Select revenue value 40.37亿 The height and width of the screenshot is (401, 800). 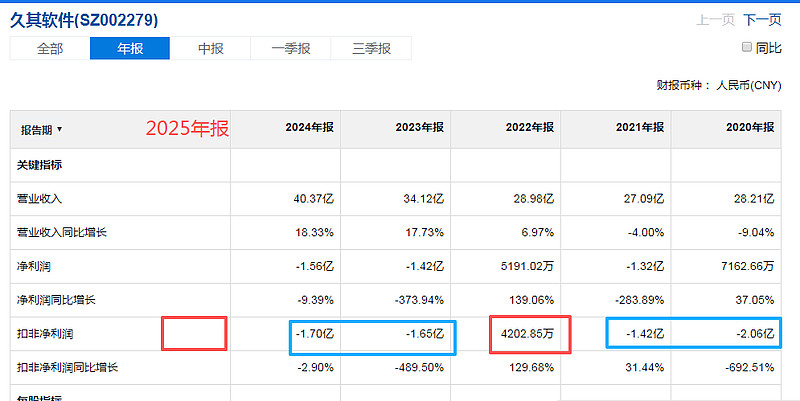[x=313, y=198]
